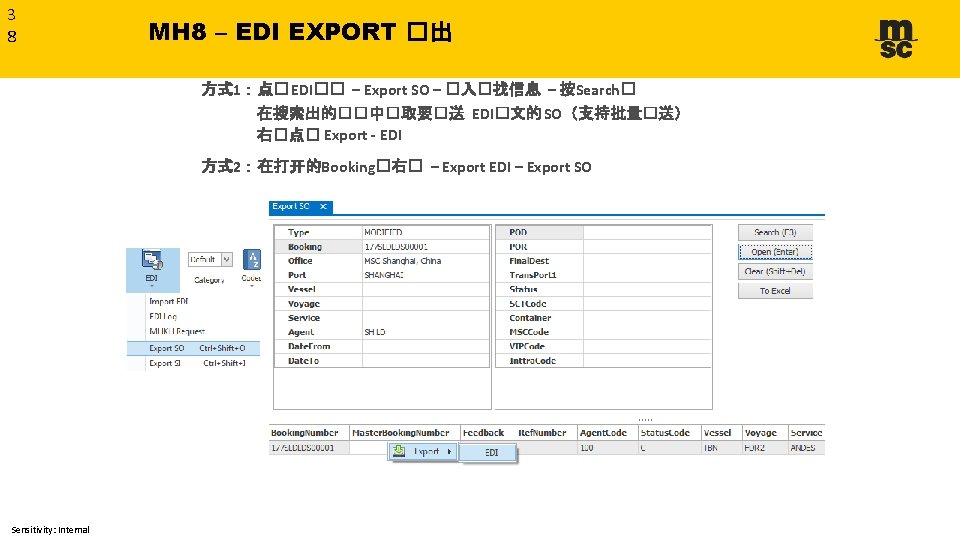The height and width of the screenshot is (540, 960).
Task: Click the Office field MSC Shanghai
Action: (426, 261)
